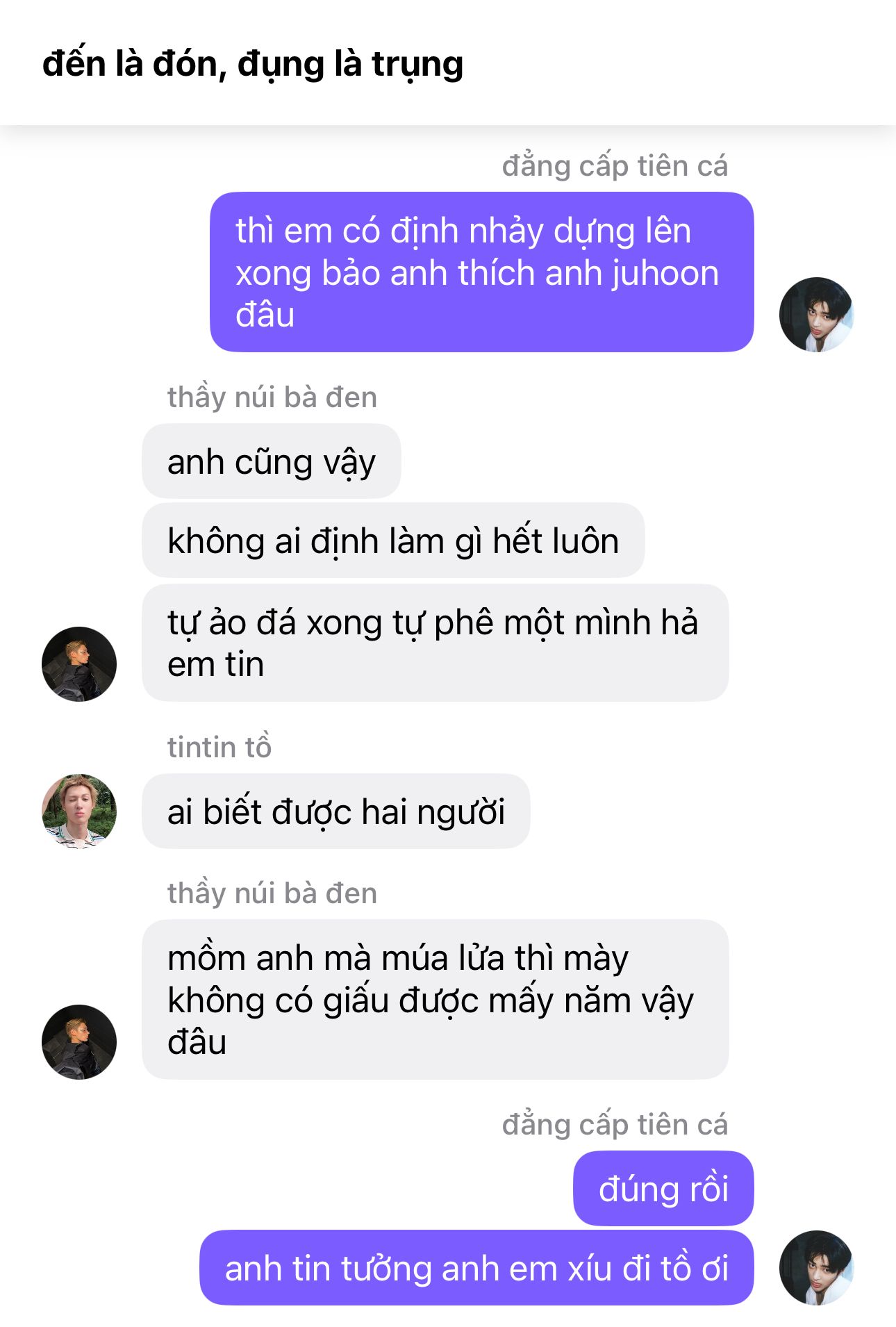Tap the "tự ảo đá xong tự phê" message
896x1327 pixels.
coord(435,643)
